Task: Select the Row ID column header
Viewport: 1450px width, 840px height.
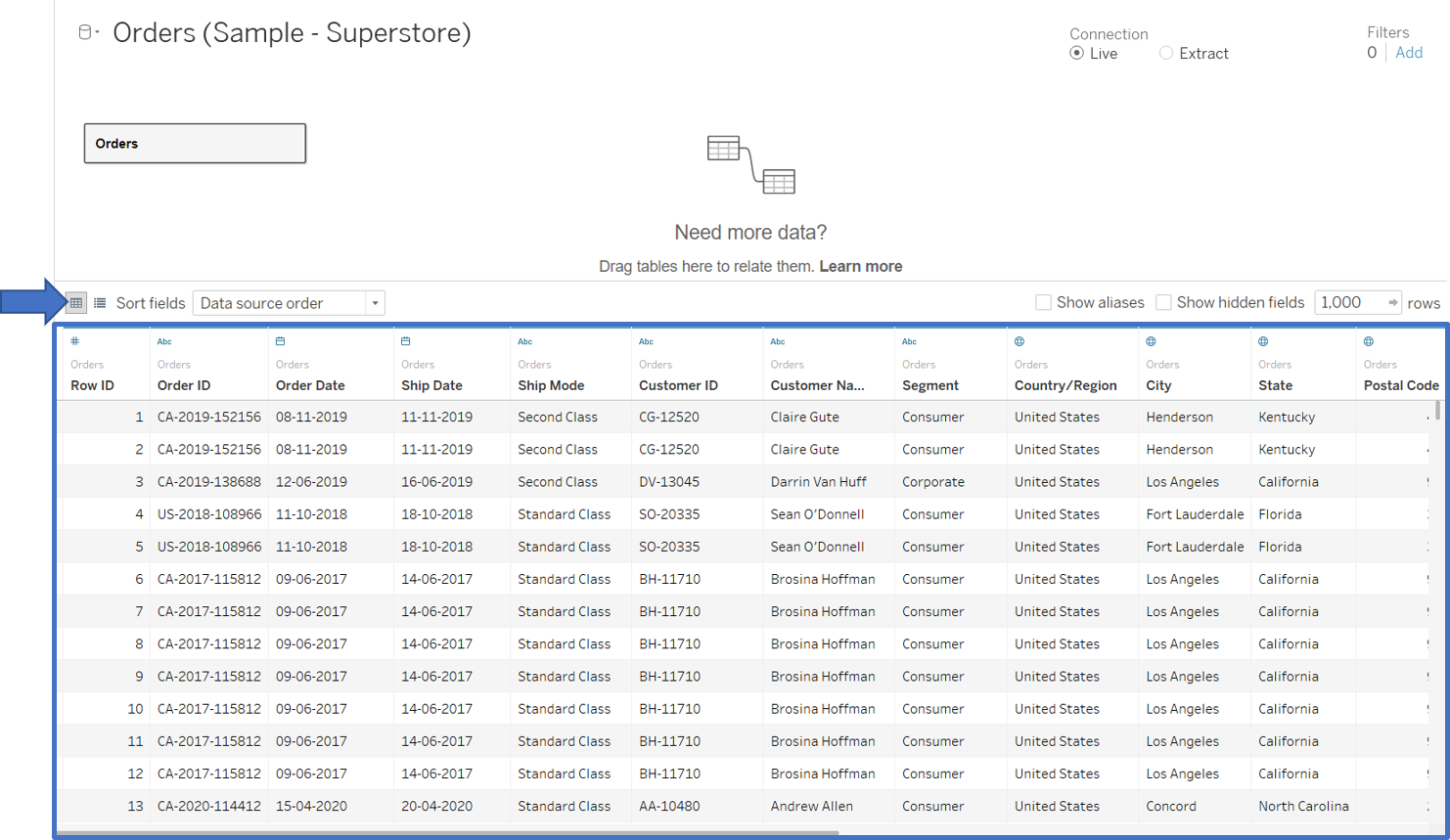Action: pyautogui.click(x=92, y=385)
